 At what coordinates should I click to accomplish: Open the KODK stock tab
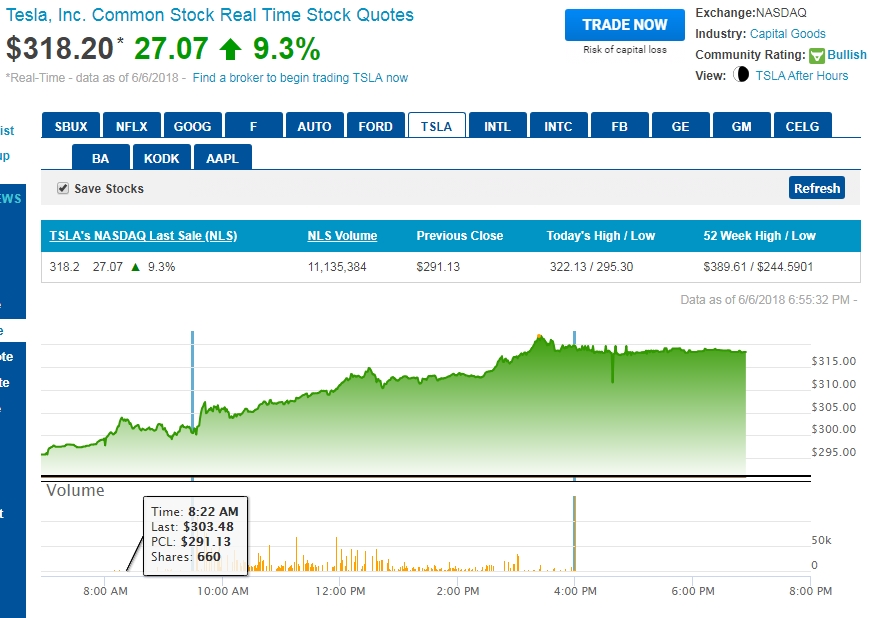(162, 158)
